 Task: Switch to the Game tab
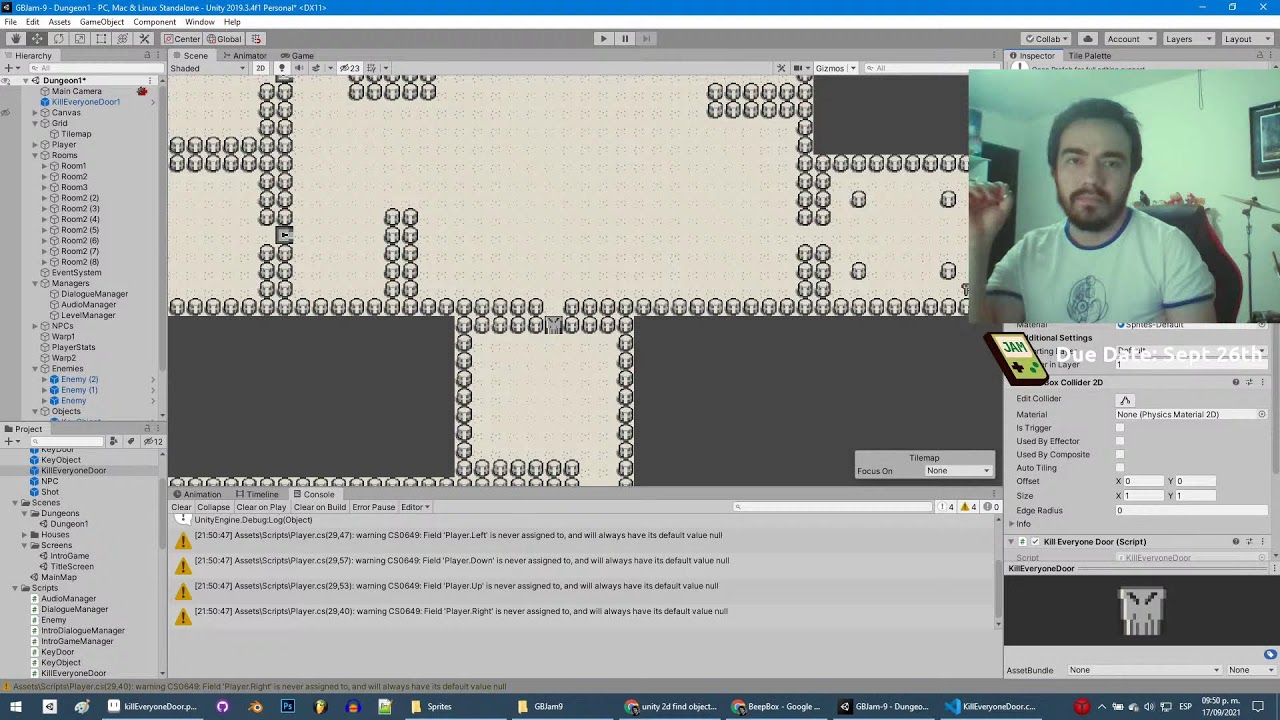coord(297,56)
